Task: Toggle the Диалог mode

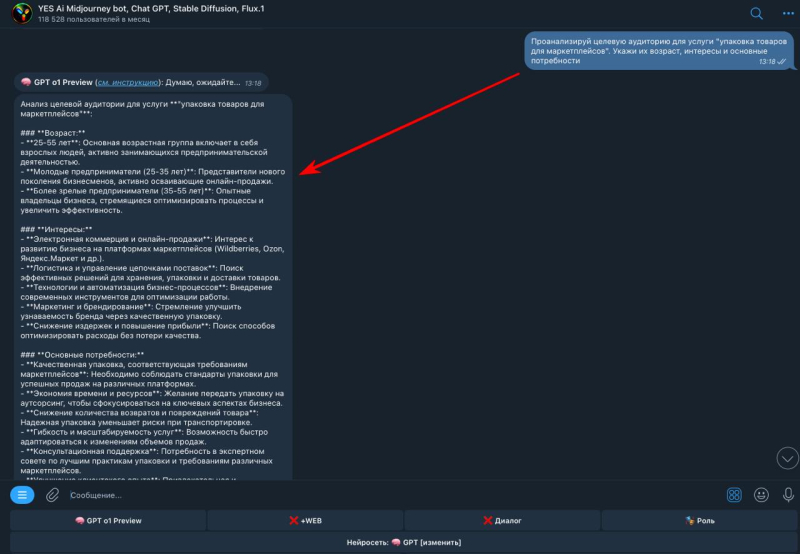Action: 502,520
